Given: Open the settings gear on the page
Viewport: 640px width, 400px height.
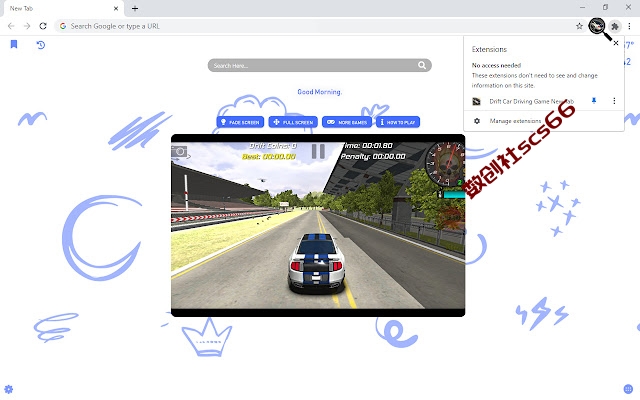Looking at the screenshot, I should point(9,389).
